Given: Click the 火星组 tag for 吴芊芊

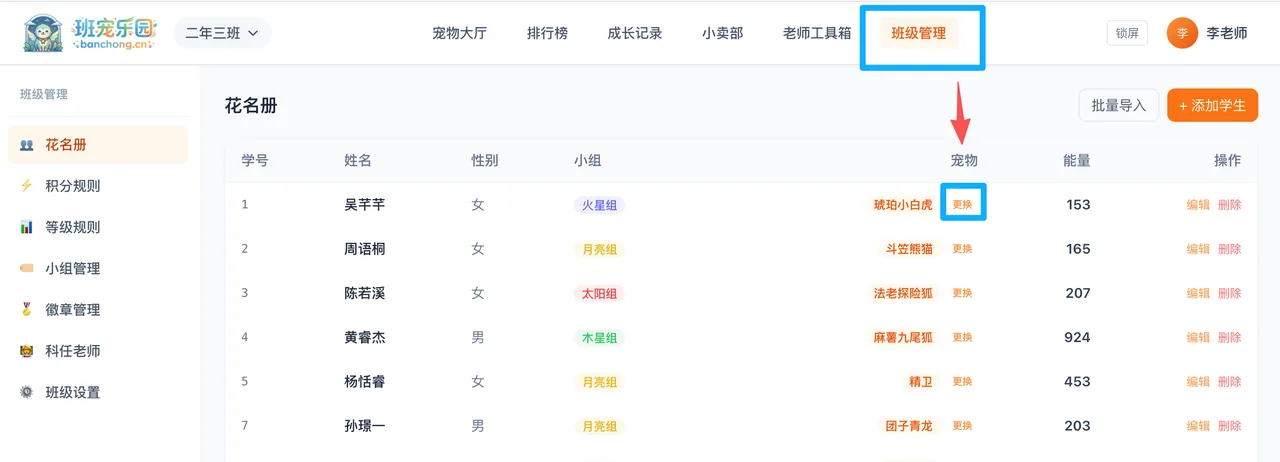Looking at the screenshot, I should tap(599, 205).
